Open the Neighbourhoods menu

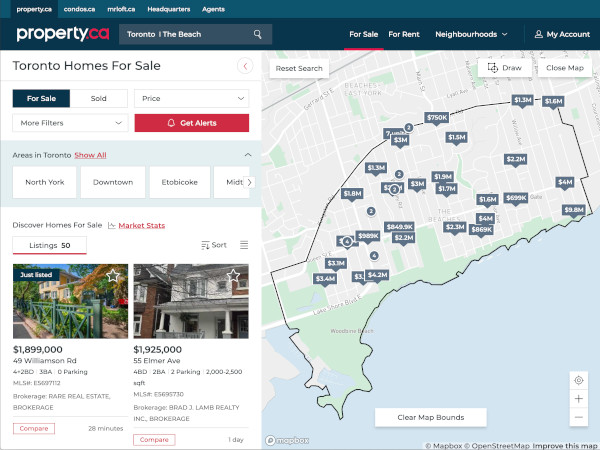(x=472, y=34)
